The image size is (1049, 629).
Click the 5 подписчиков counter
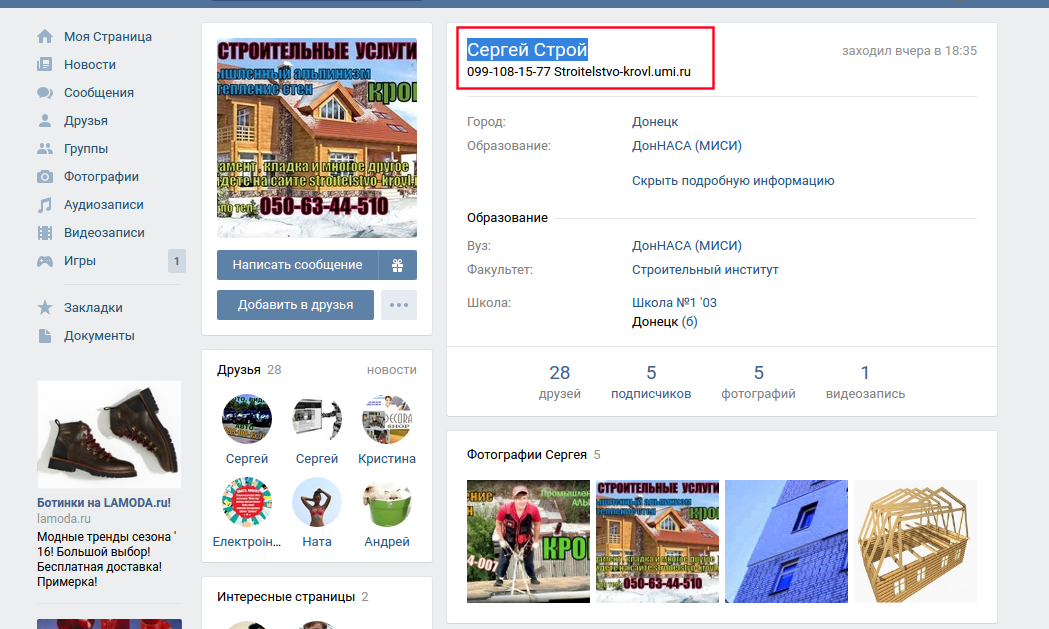point(651,382)
